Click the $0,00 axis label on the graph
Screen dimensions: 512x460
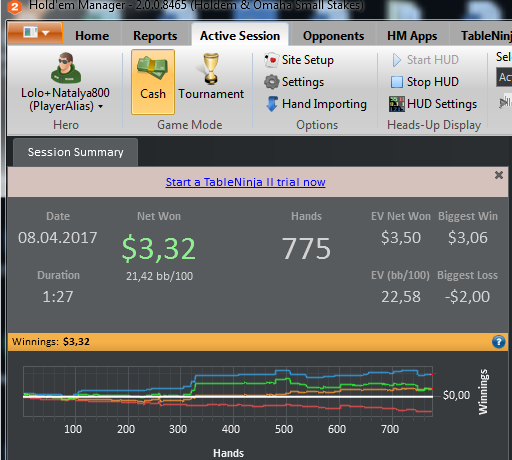(x=456, y=395)
